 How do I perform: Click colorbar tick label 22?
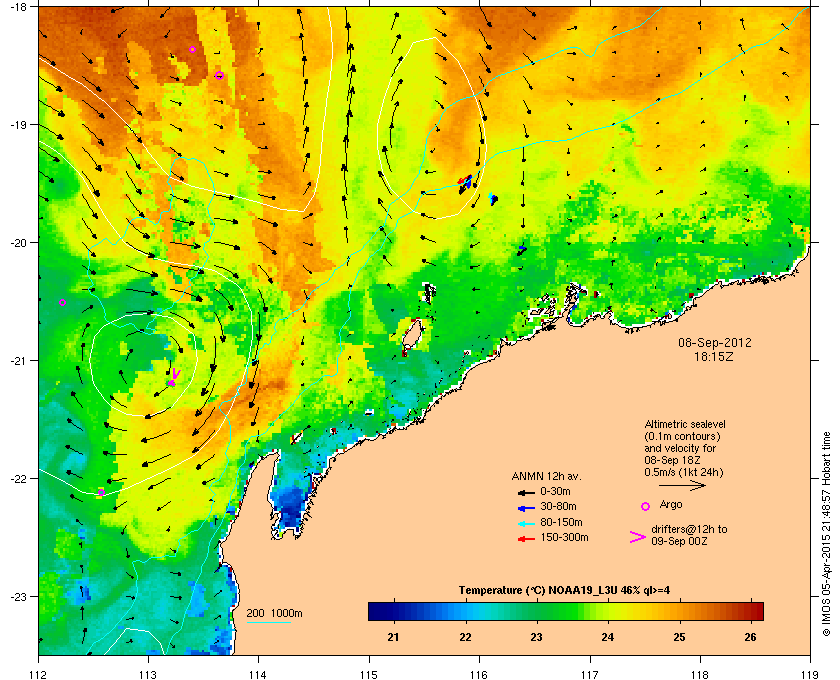point(466,637)
